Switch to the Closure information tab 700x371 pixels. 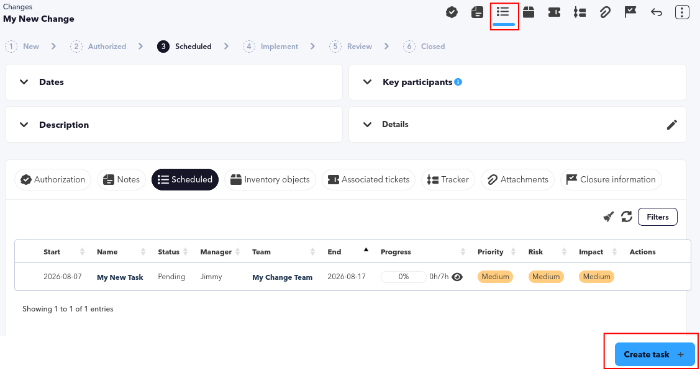pyautogui.click(x=611, y=179)
